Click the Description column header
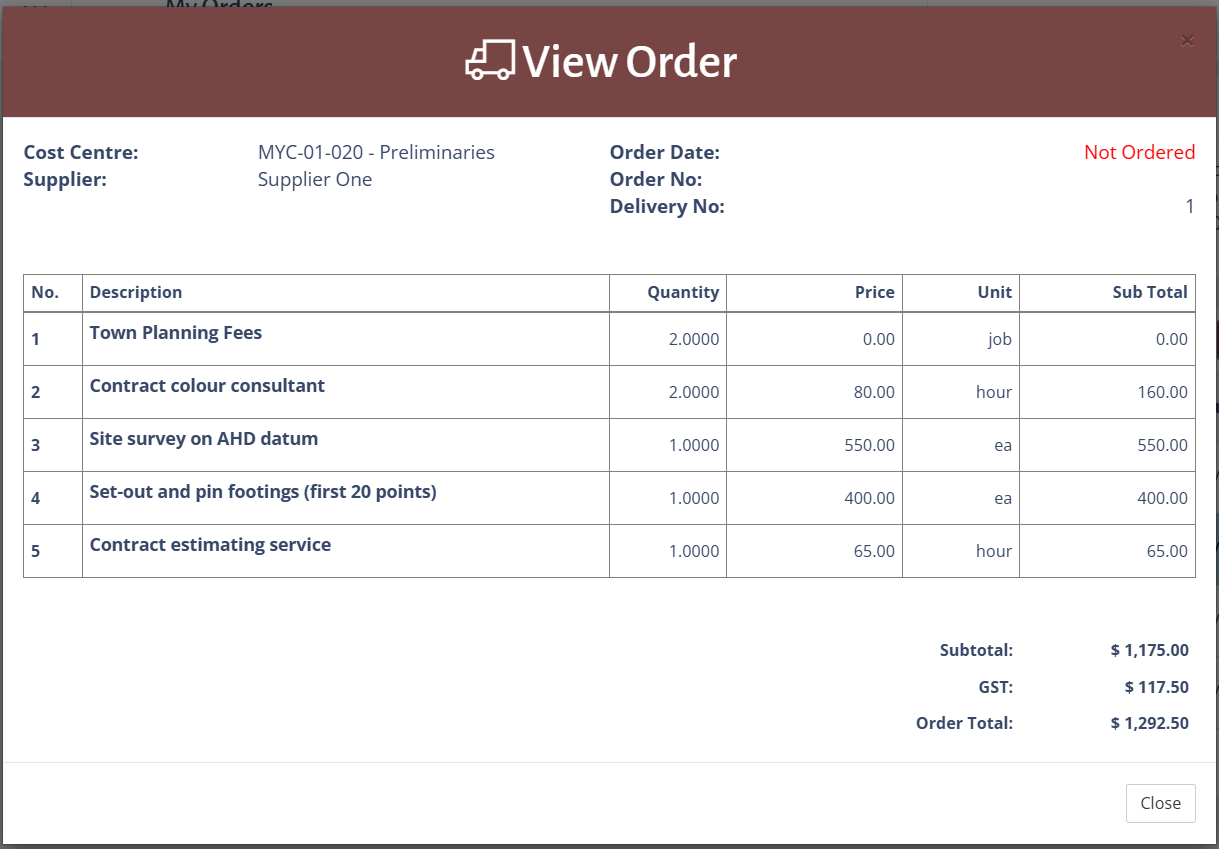This screenshot has width=1219, height=849. (x=136, y=292)
